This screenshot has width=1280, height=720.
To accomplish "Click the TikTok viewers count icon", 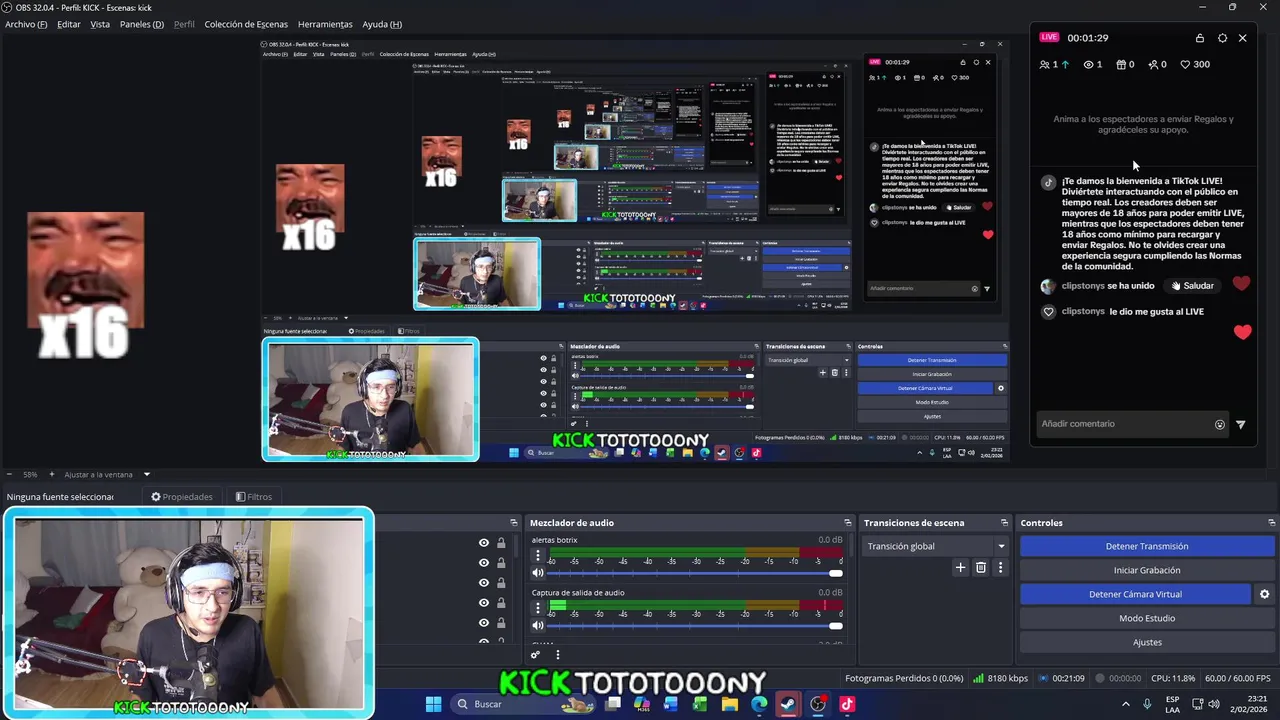I will click(1045, 64).
